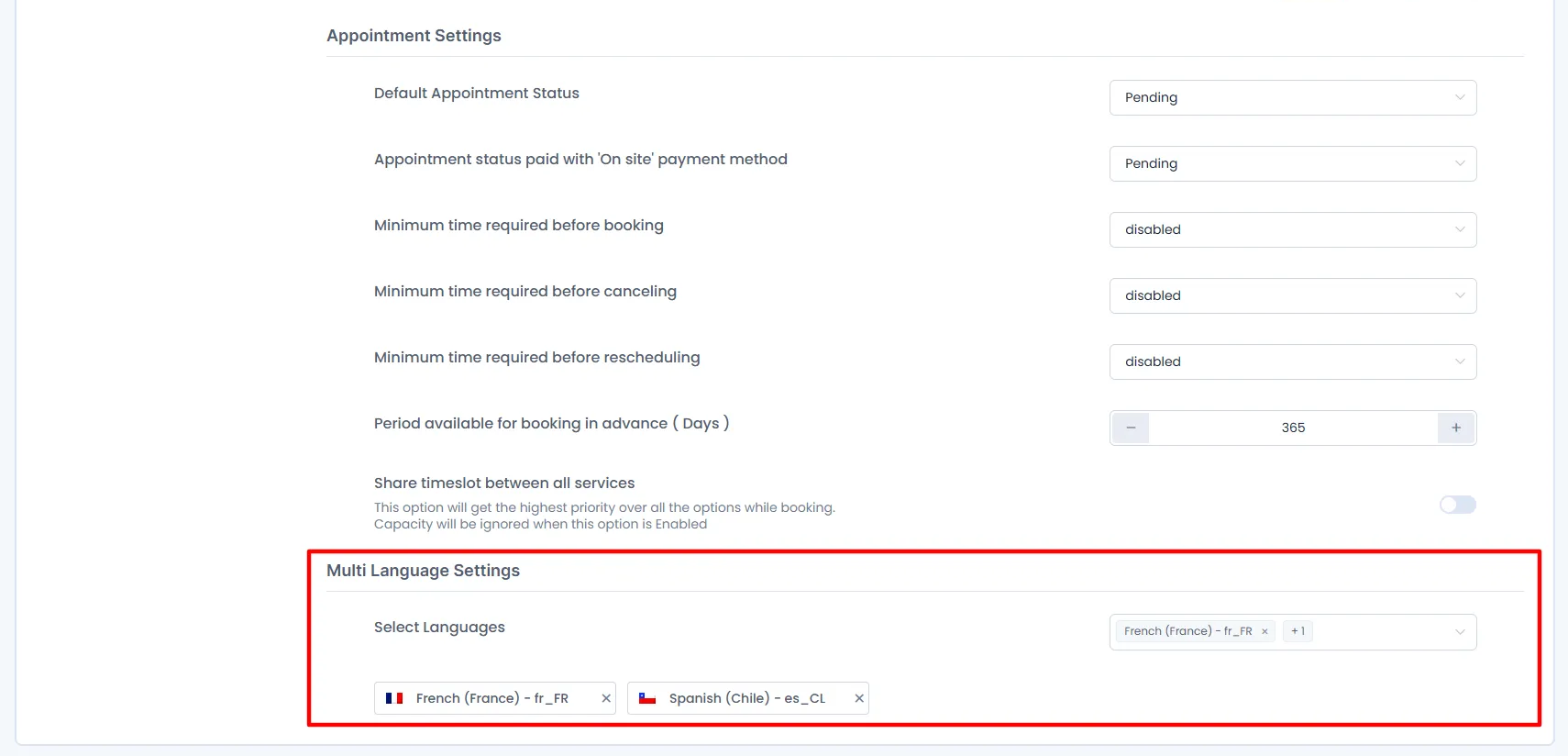Open the Default Appointment Status dropdown
Image resolution: width=1568 pixels, height=756 pixels.
1293,97
